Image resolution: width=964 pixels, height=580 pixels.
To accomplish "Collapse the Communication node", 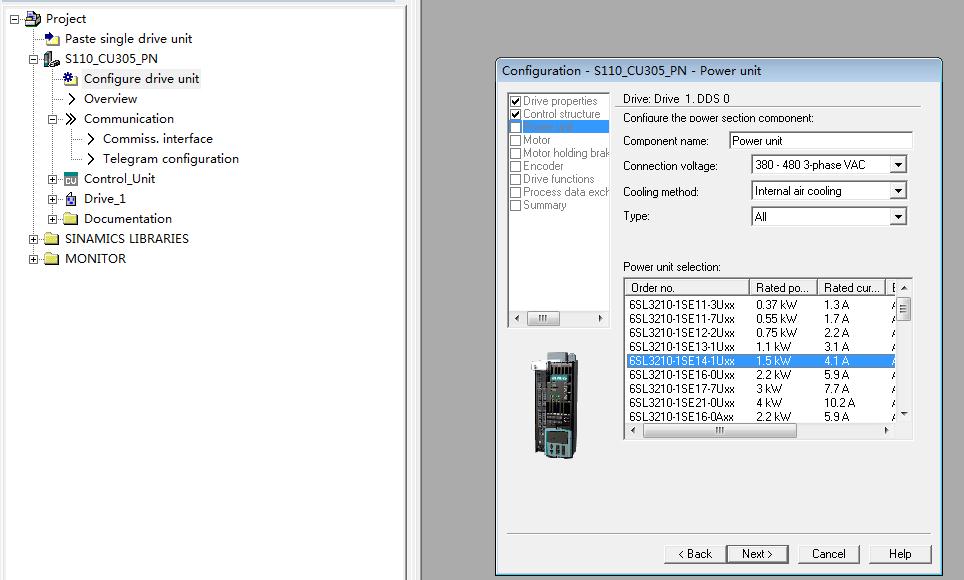I will click(x=52, y=119).
